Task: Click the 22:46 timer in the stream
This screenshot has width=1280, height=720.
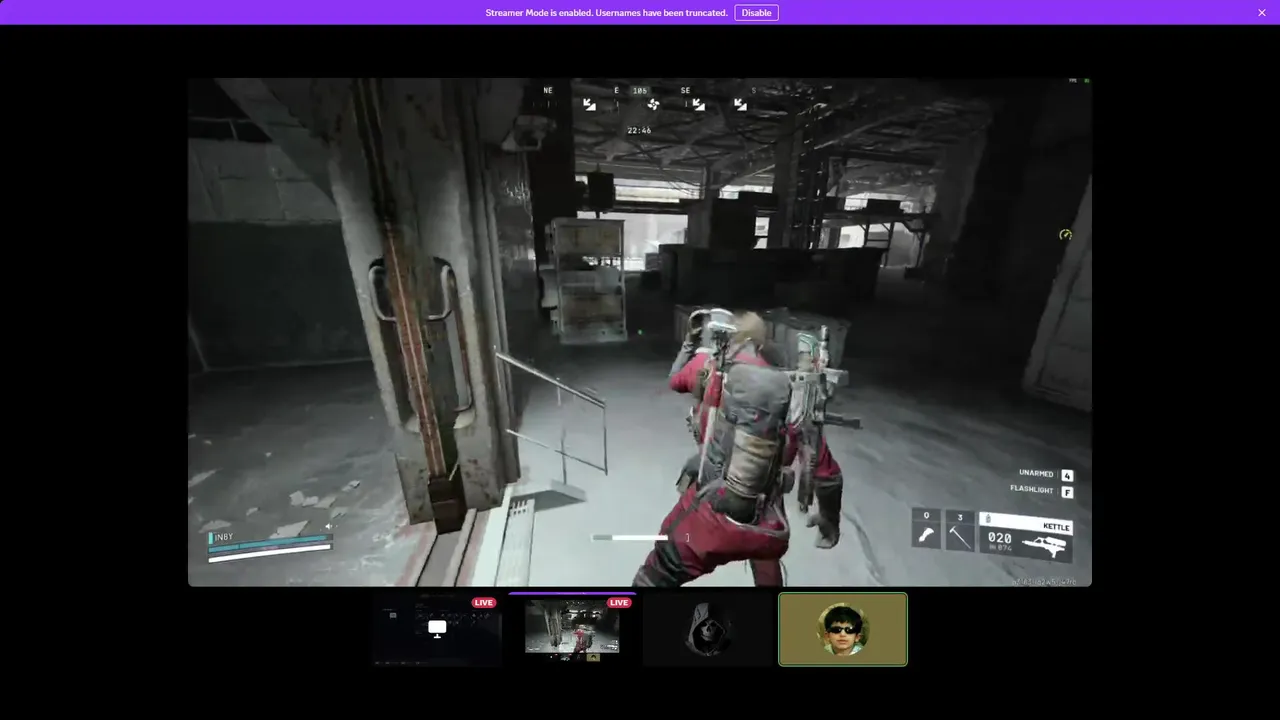Action: (x=639, y=130)
